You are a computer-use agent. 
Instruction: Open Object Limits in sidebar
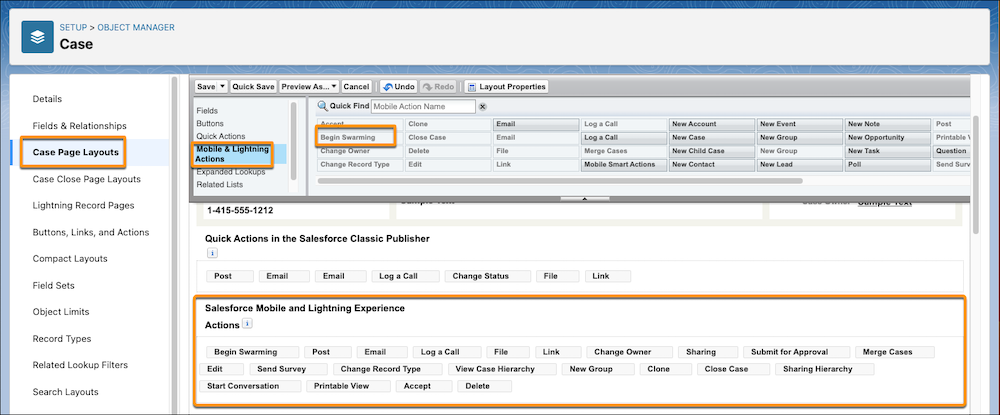(x=61, y=312)
